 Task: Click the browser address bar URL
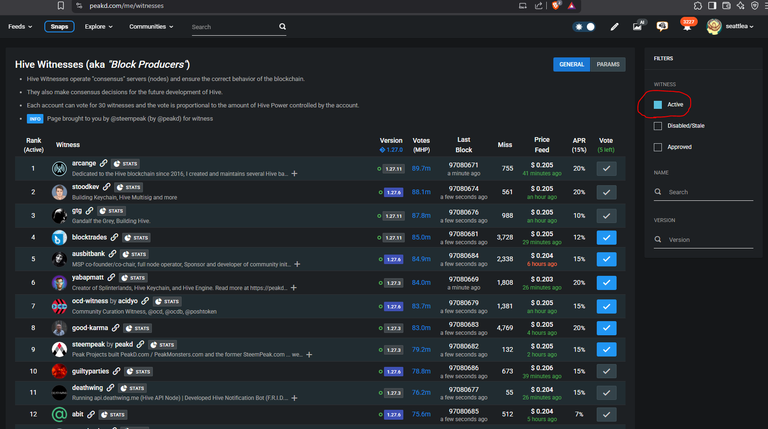pyautogui.click(x=126, y=5)
